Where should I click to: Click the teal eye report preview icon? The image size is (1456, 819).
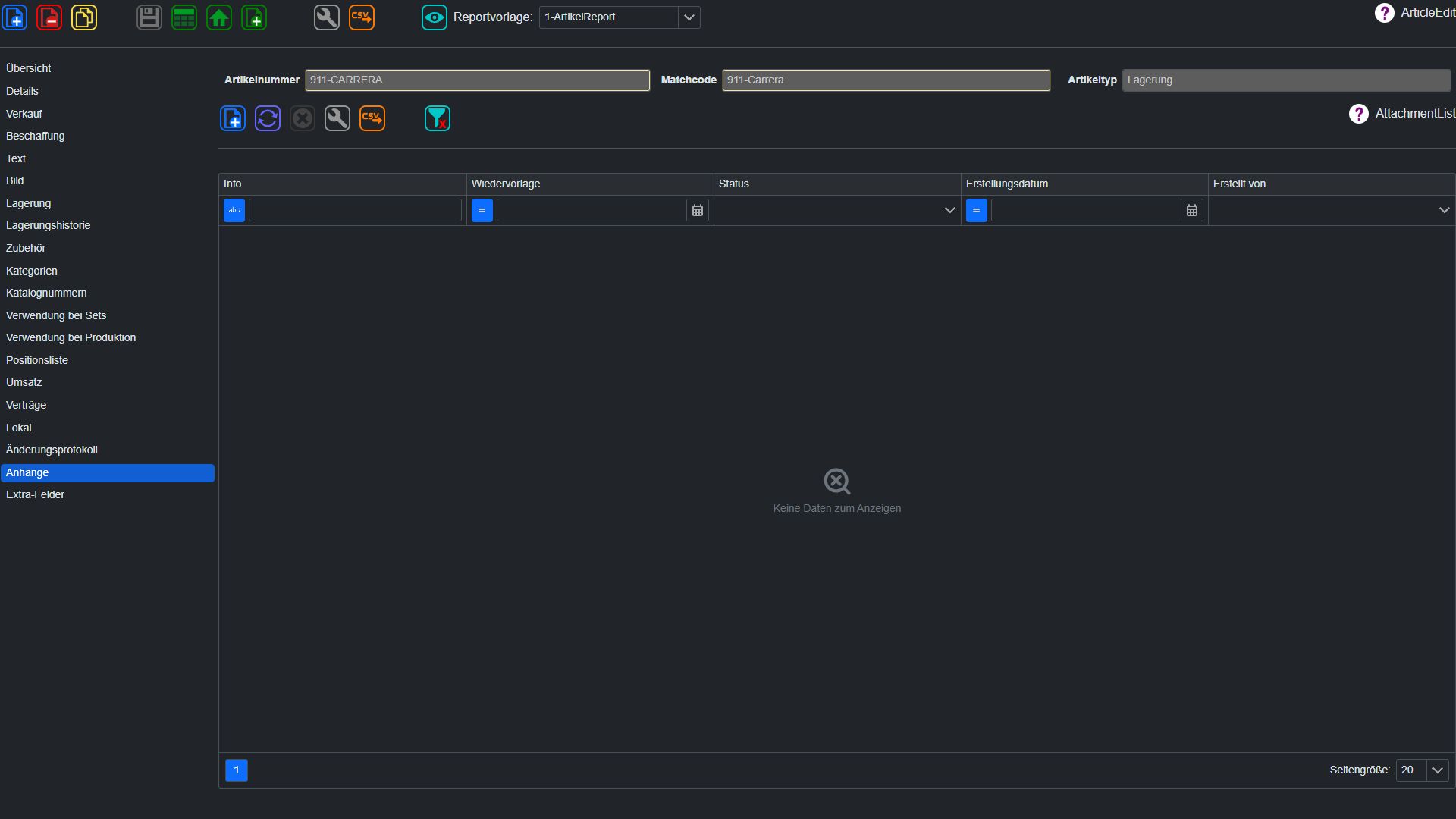pyautogui.click(x=435, y=17)
